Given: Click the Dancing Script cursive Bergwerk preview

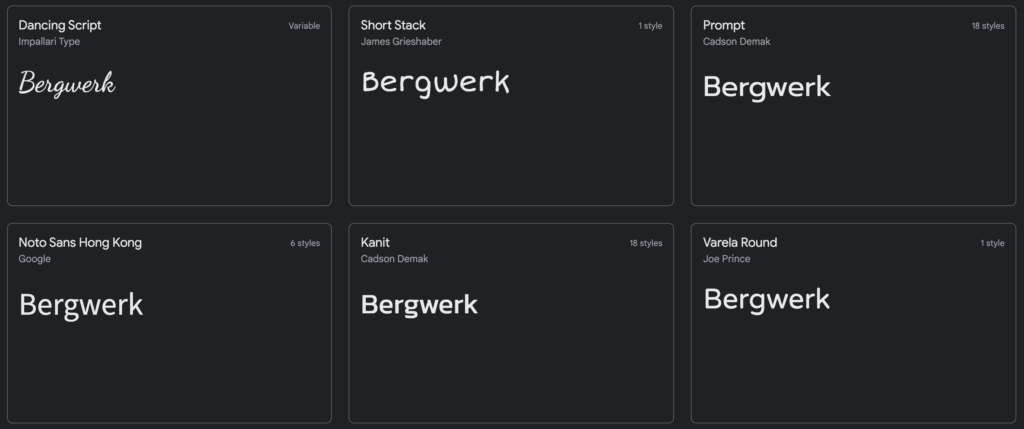Looking at the screenshot, I should click(x=67, y=84).
